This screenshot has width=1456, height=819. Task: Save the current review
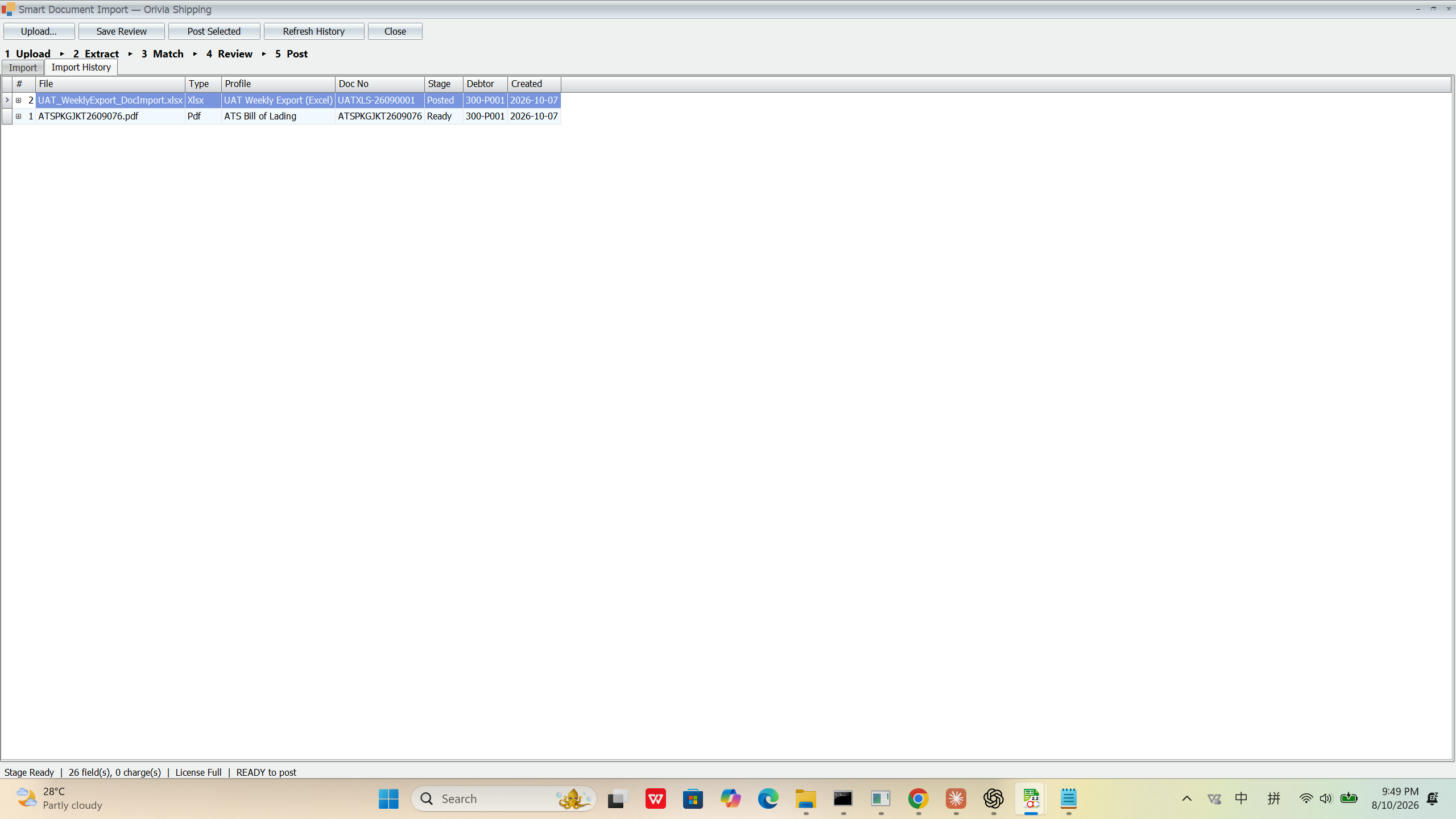pos(121,31)
